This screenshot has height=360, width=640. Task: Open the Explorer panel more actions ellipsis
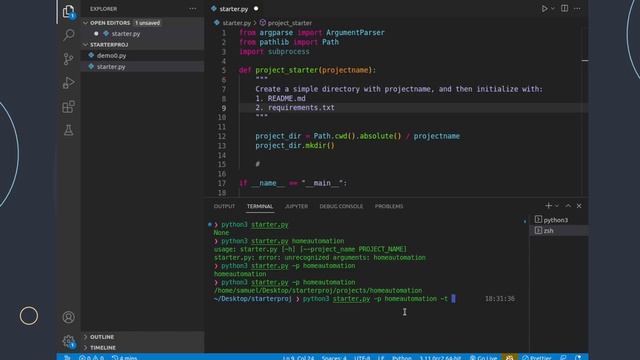click(x=193, y=9)
